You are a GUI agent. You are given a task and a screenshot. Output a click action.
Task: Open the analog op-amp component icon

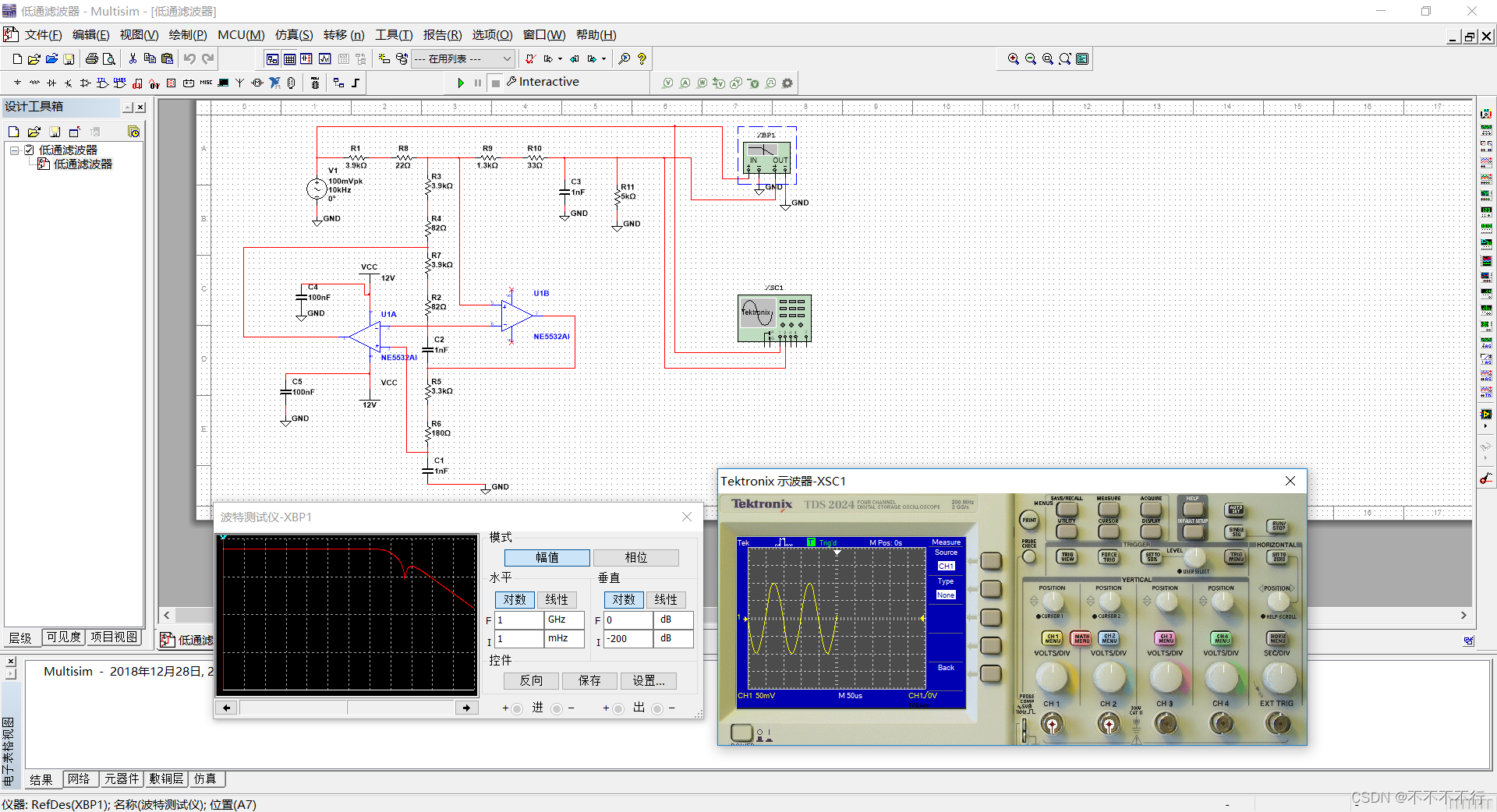tap(86, 83)
